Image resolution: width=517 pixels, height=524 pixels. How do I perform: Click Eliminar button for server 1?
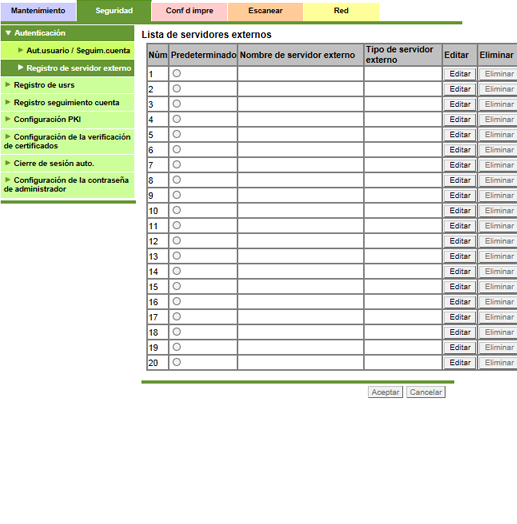tap(499, 74)
